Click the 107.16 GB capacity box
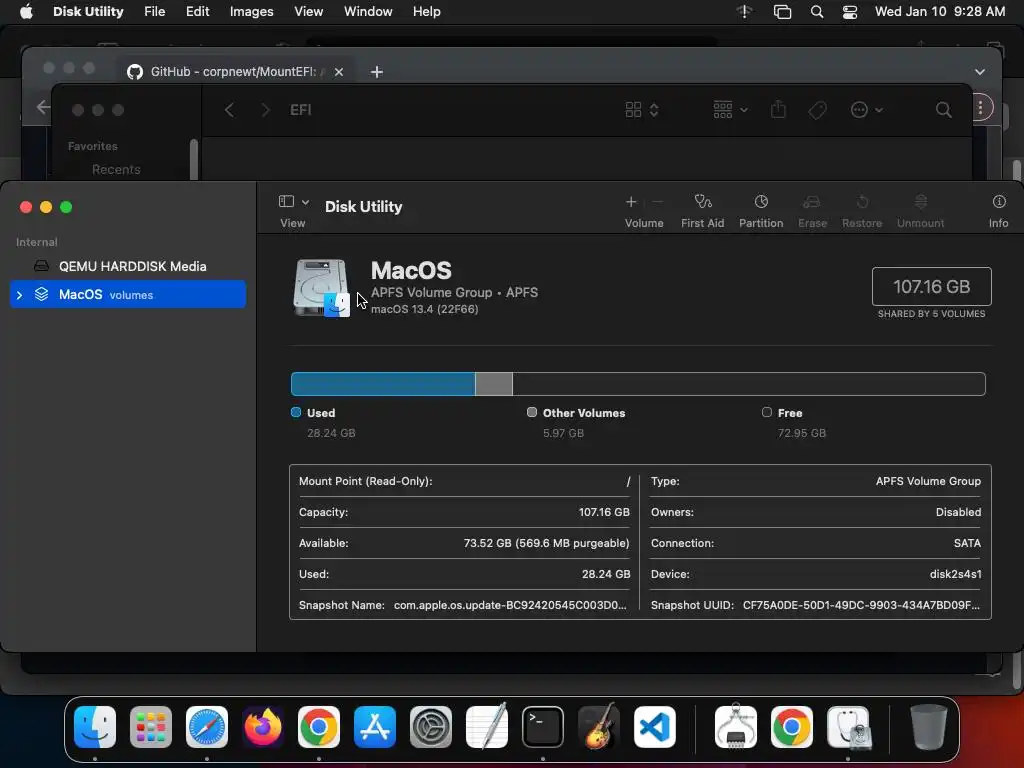The width and height of the screenshot is (1024, 768). click(x=931, y=286)
